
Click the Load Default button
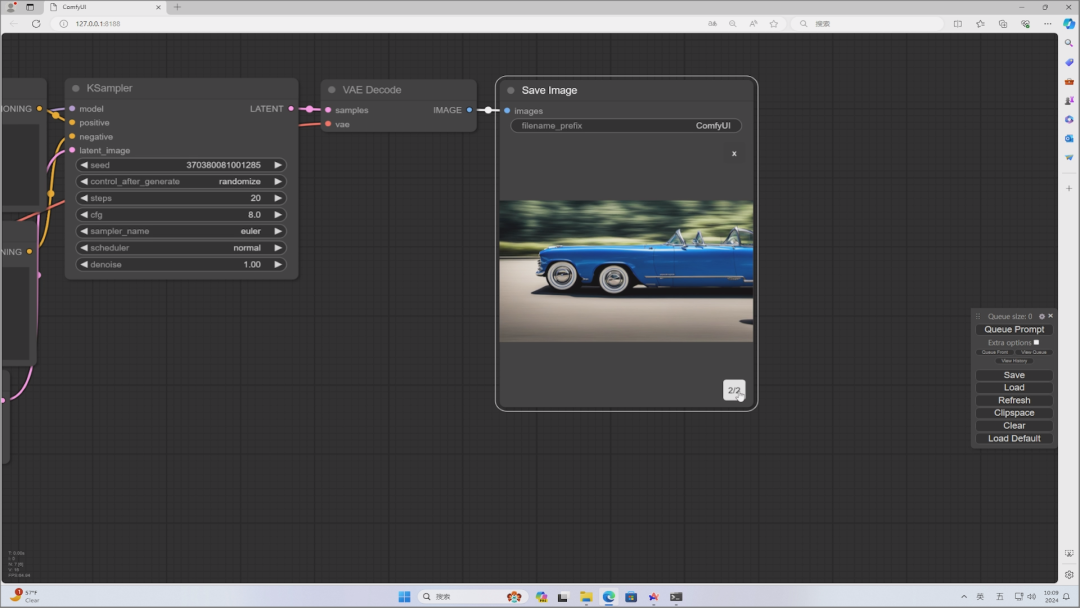tap(1013, 438)
